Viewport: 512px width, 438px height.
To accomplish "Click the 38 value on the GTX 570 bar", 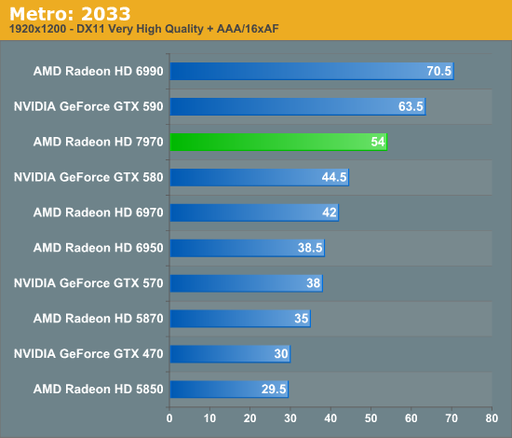I will [313, 283].
